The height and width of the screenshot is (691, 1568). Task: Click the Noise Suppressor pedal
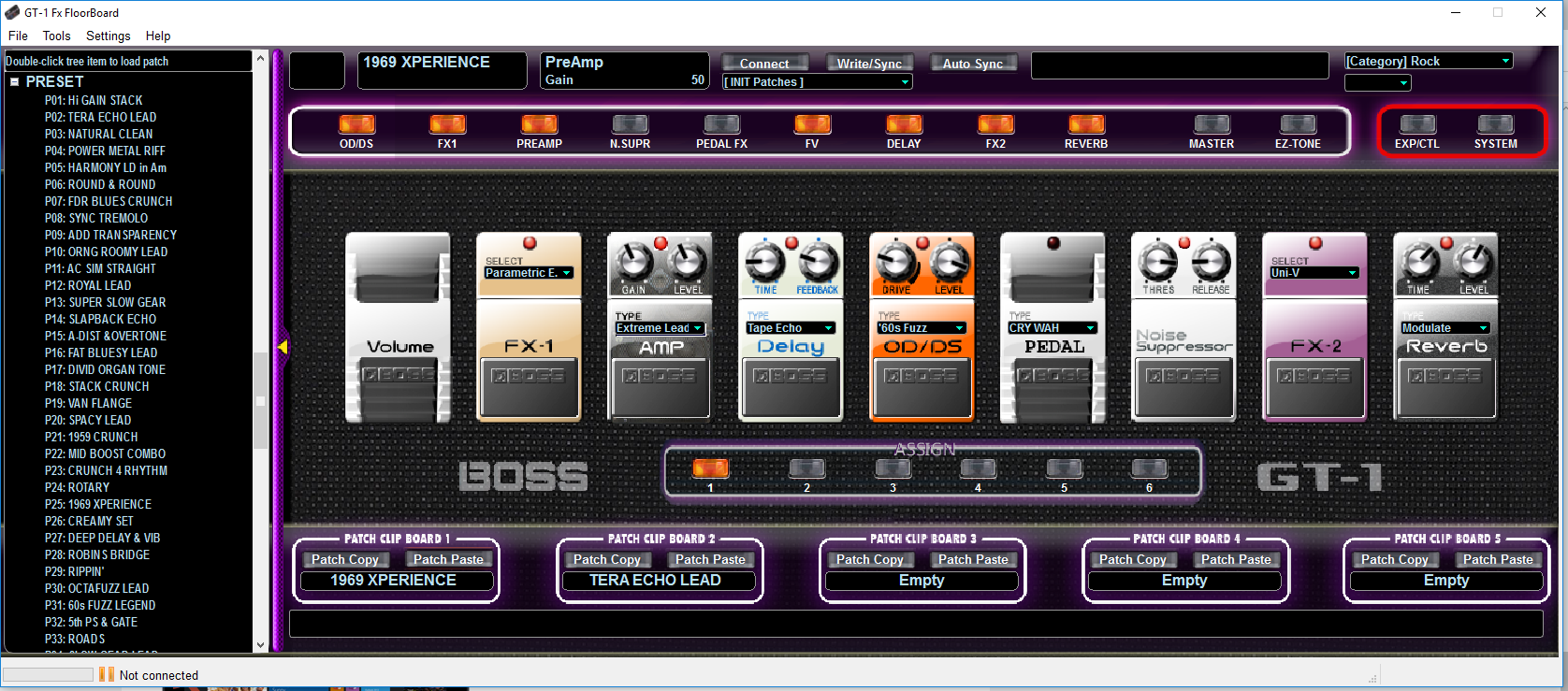[x=1183, y=327]
